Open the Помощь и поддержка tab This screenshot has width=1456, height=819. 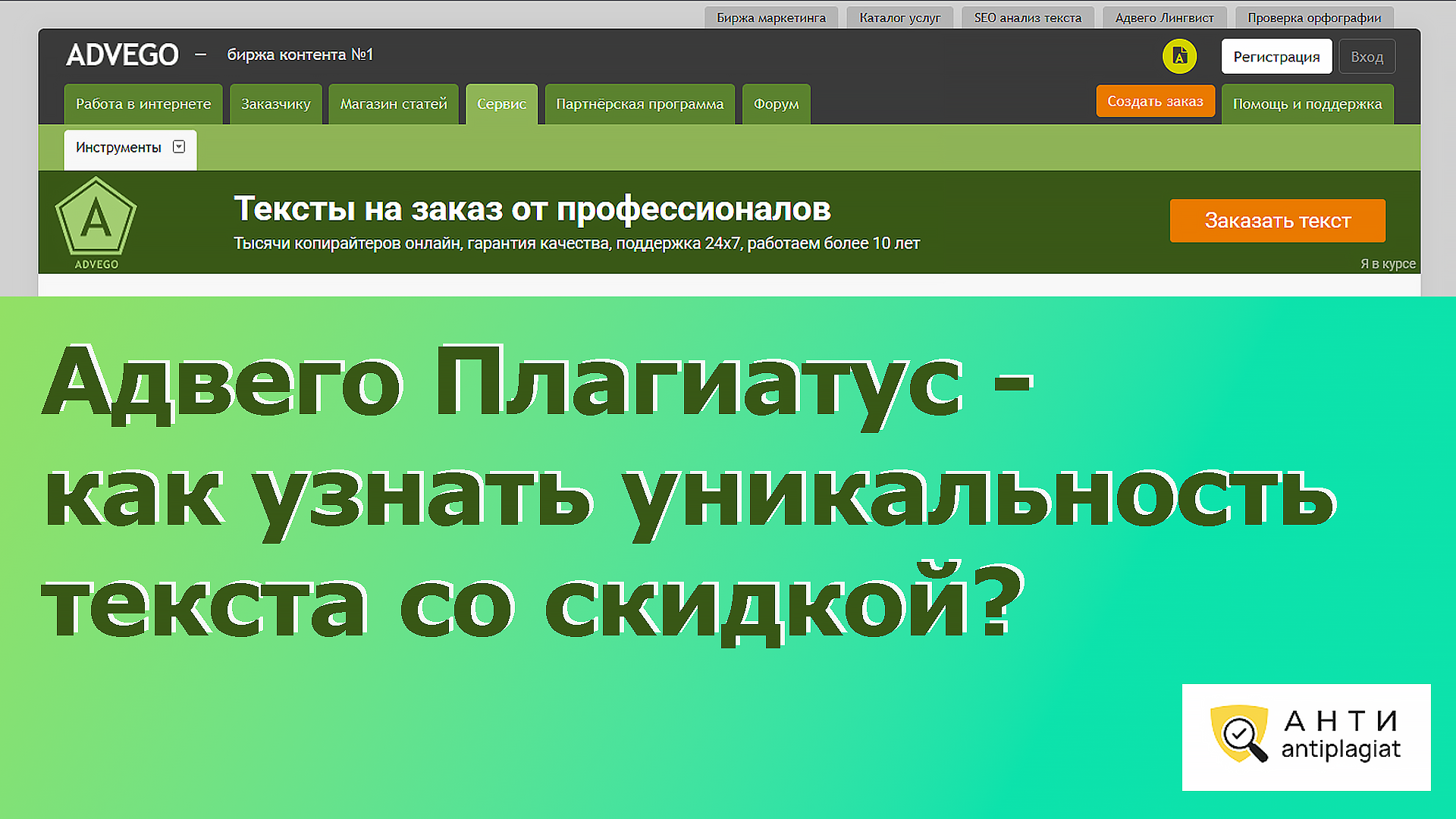[x=1307, y=104]
